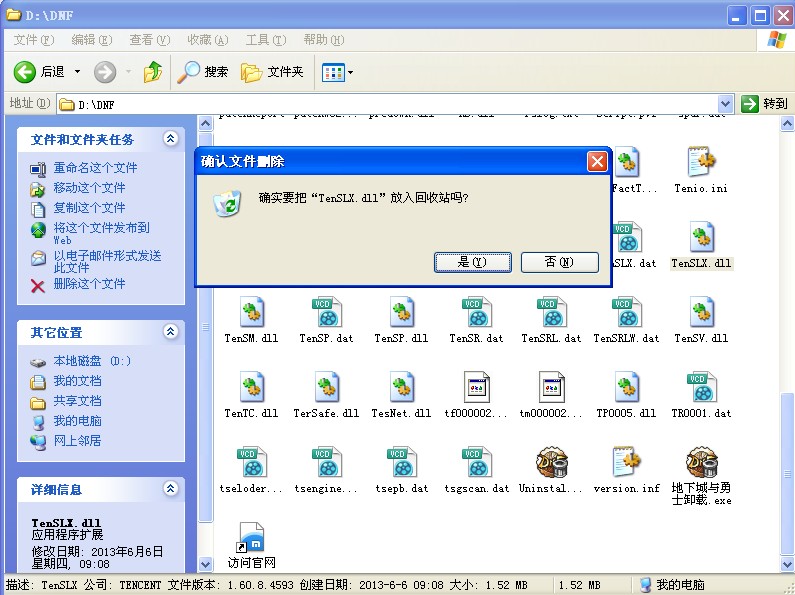Select the tsgscan.dat file icon
Viewport: 795px width, 595px height.
pos(476,463)
